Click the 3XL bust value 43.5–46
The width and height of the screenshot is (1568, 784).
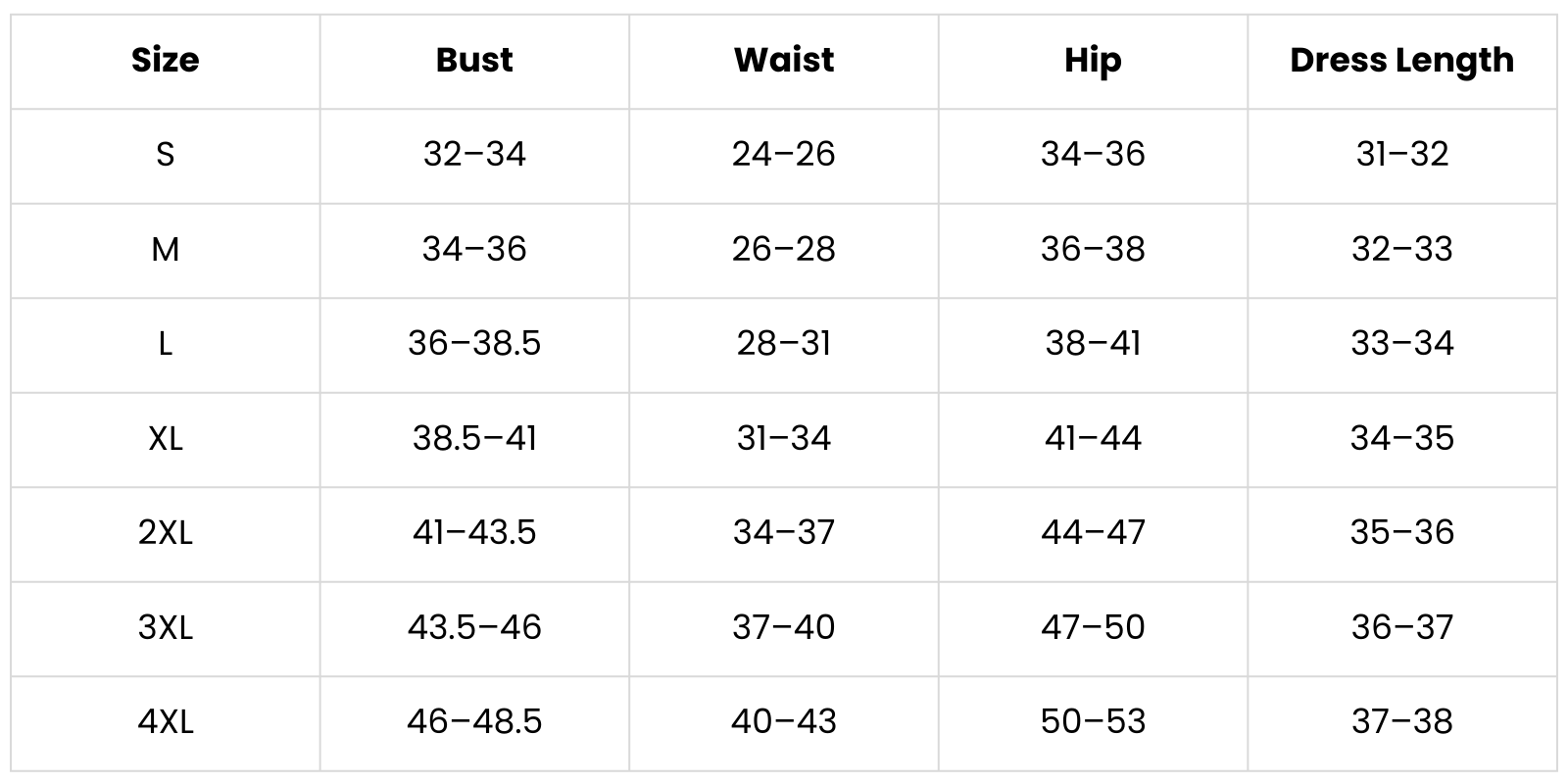coord(474,627)
